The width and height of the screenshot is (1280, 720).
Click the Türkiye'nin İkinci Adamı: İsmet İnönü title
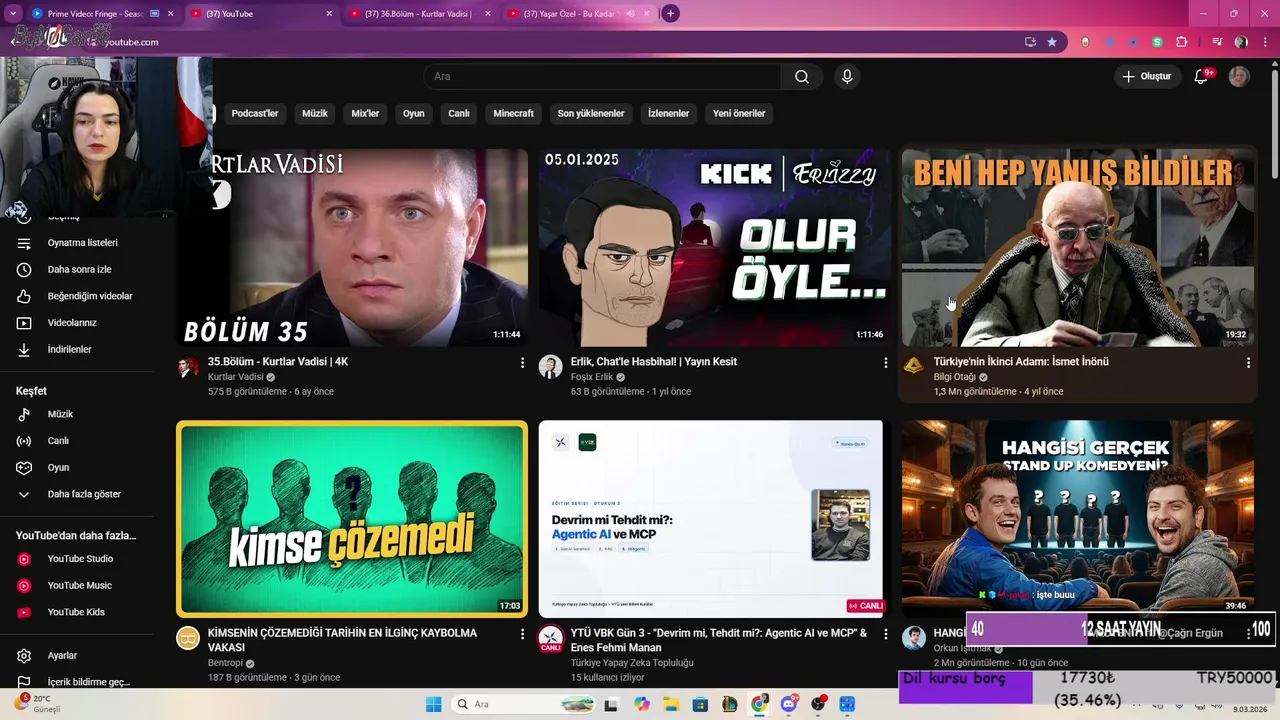click(1021, 362)
